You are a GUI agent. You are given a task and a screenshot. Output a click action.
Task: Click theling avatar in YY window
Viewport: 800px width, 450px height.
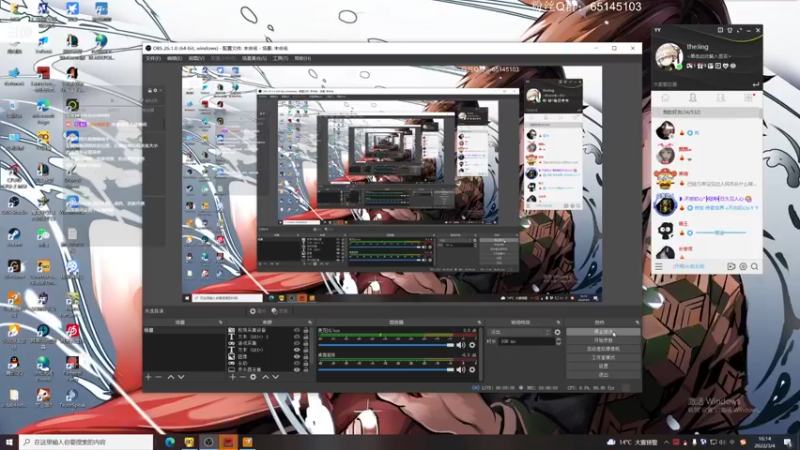669,56
